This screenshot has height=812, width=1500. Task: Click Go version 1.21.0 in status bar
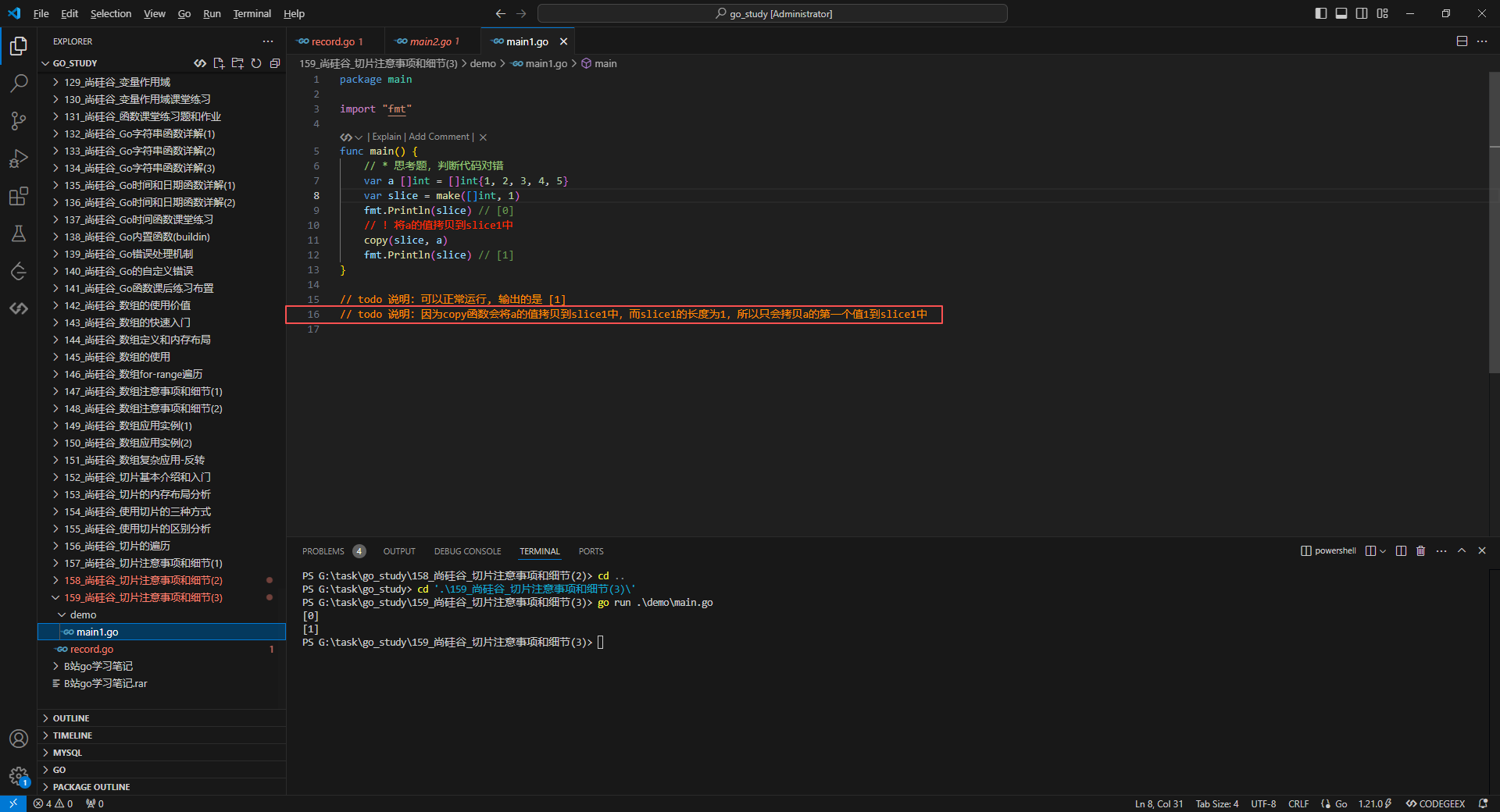pyautogui.click(x=1375, y=803)
